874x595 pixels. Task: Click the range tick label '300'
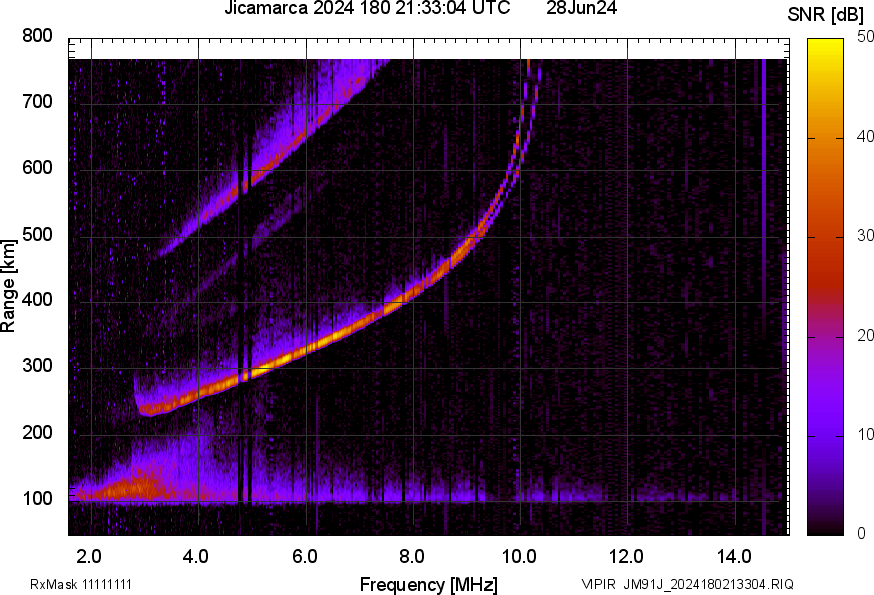point(37,366)
